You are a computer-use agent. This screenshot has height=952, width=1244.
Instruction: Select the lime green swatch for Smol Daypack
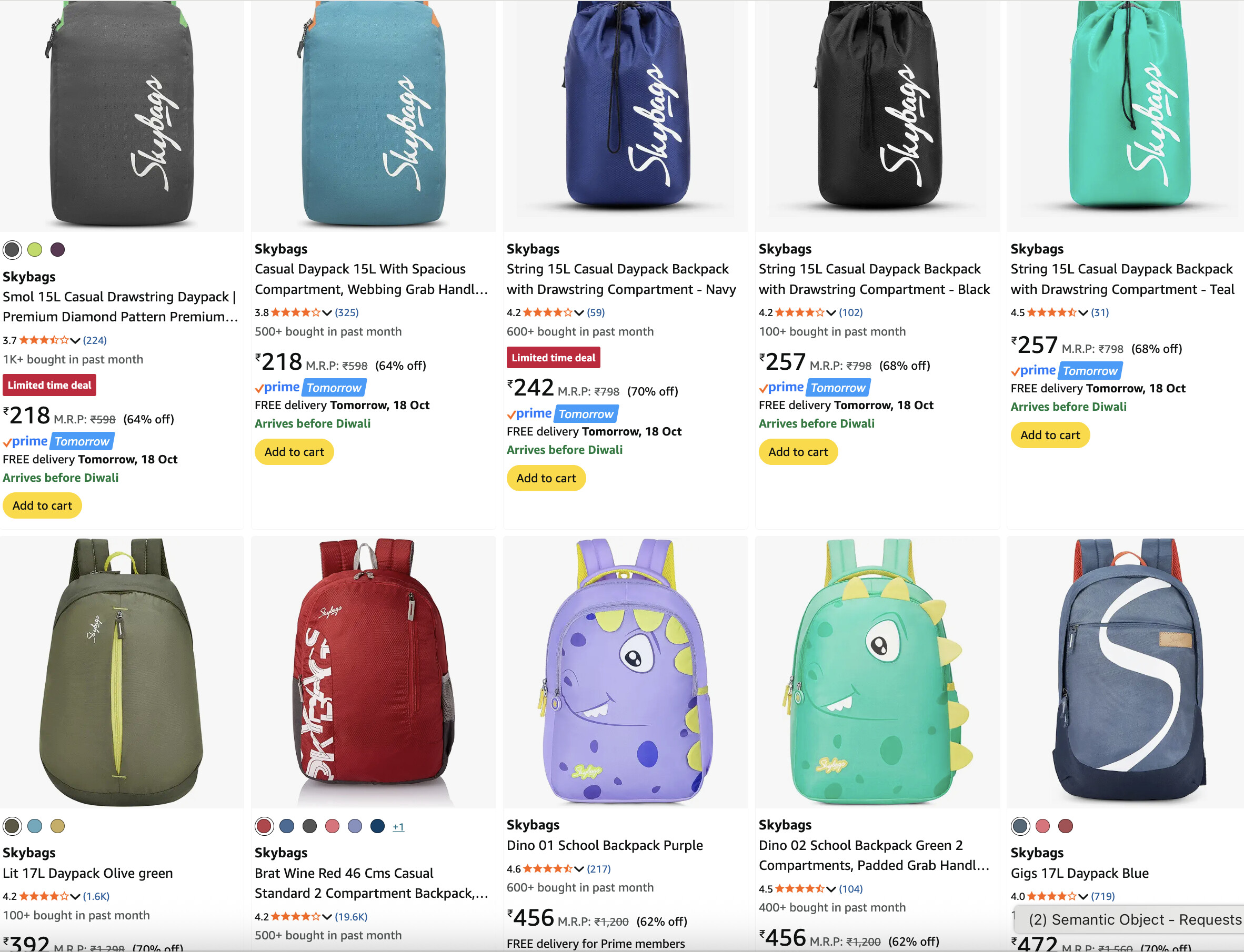(35, 249)
